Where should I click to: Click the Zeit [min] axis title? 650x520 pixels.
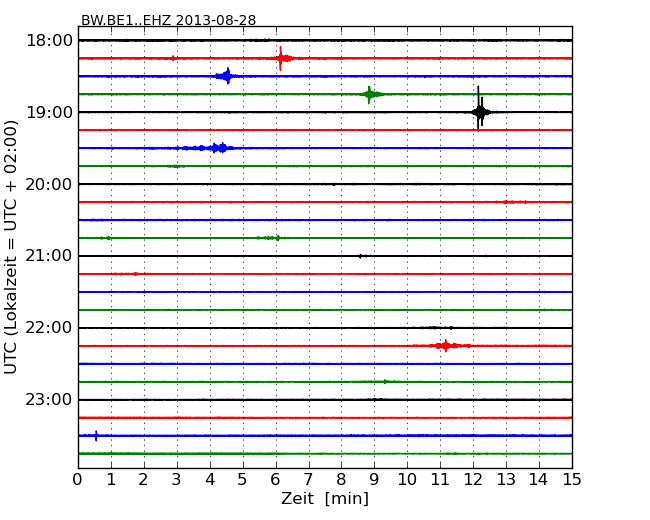click(325, 498)
